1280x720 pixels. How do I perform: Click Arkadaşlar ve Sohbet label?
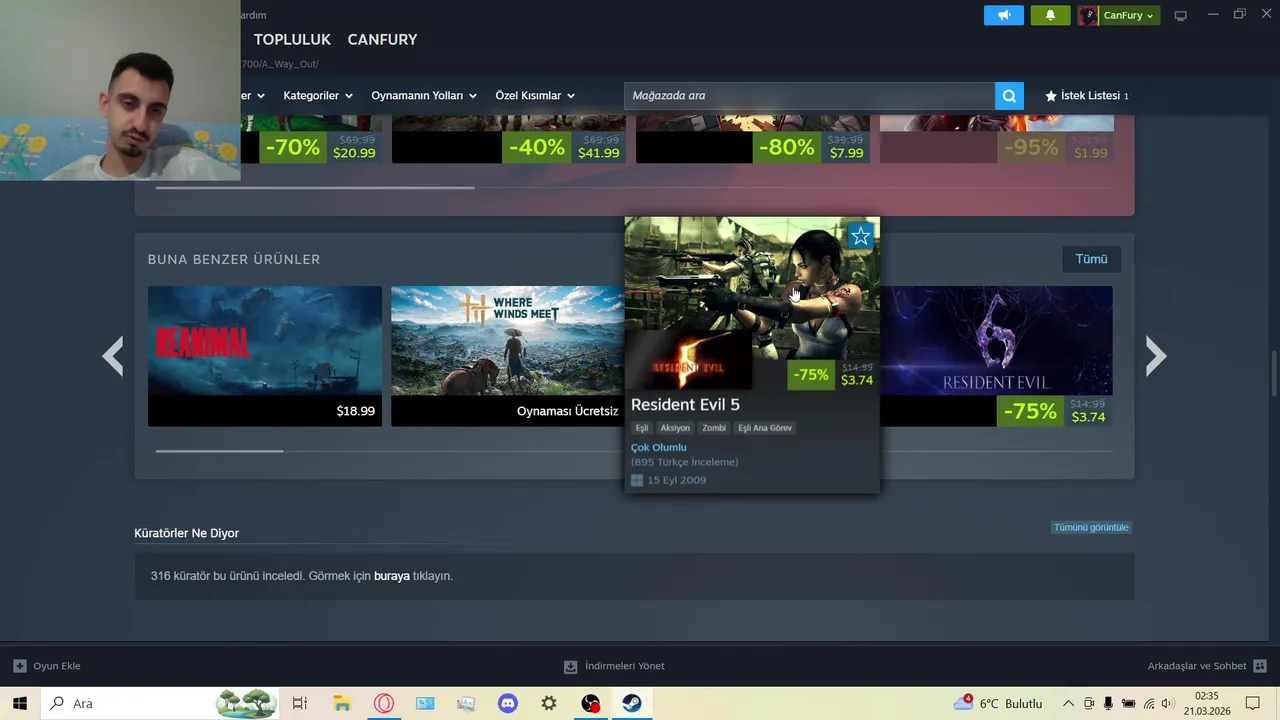1197,666
